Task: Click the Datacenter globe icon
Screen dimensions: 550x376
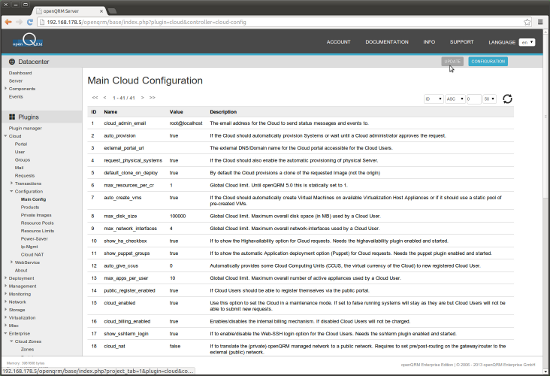Action: 12,62
